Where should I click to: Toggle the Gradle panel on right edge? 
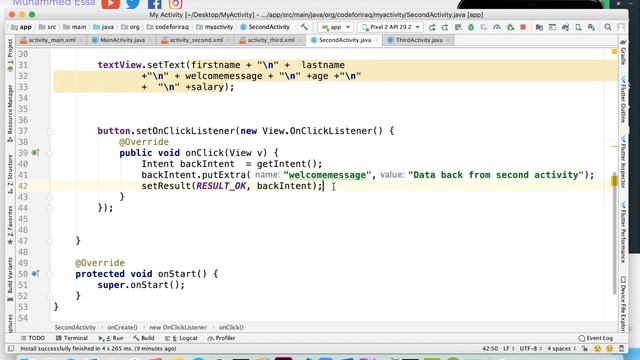coord(623,53)
